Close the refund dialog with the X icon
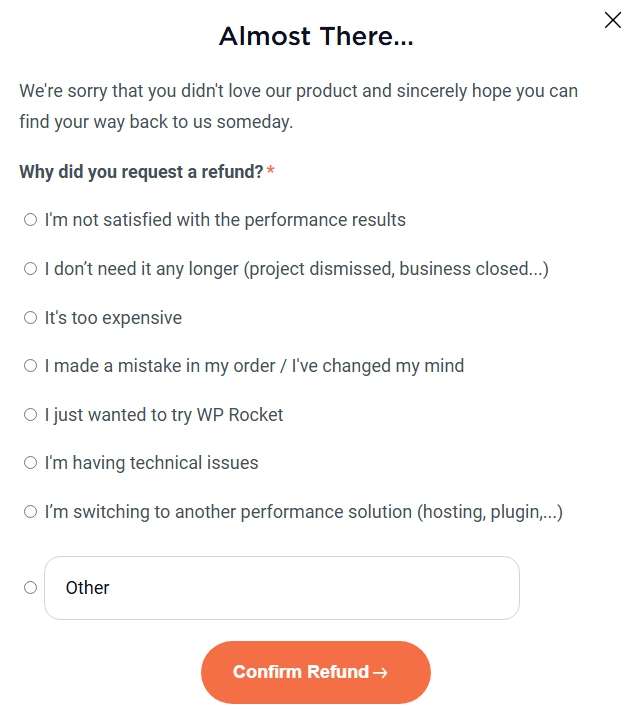 pos(612,20)
